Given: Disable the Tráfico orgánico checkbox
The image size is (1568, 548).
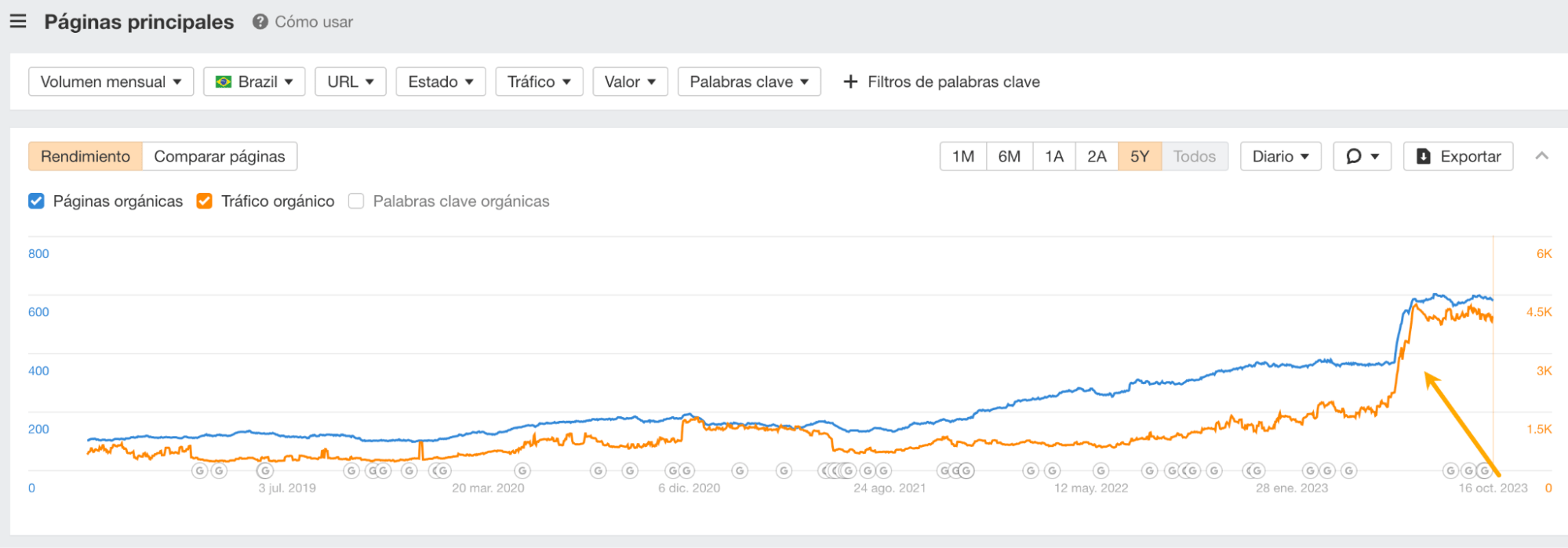Looking at the screenshot, I should click(204, 201).
